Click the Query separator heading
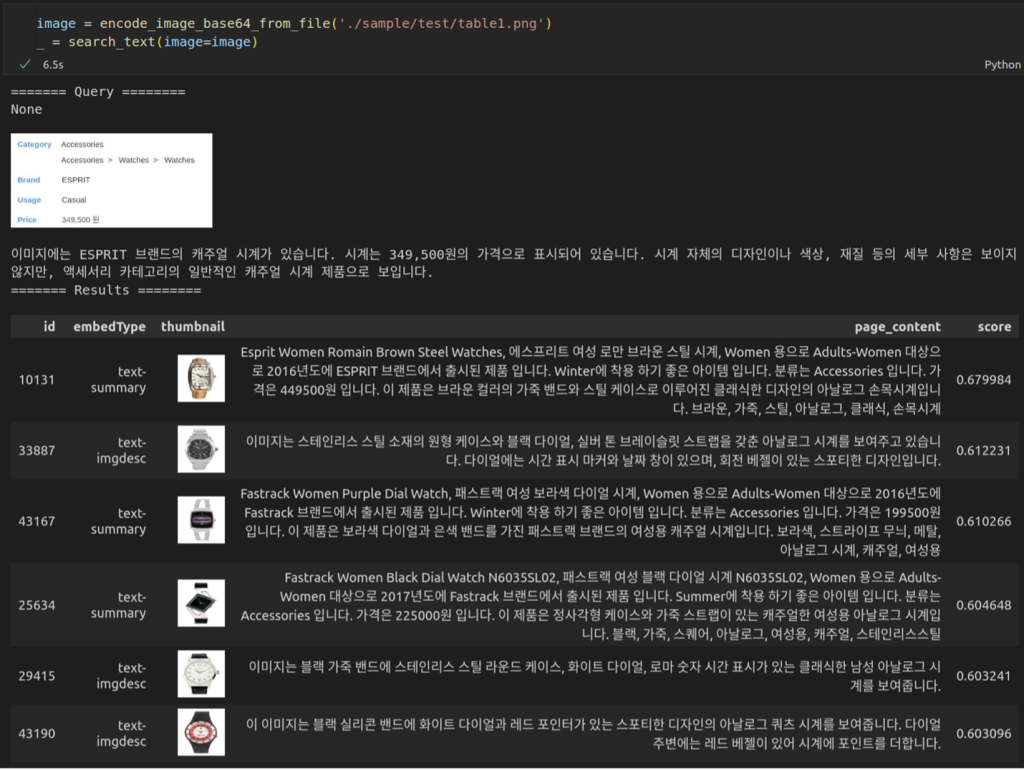Image resolution: width=1024 pixels, height=770 pixels. pyautogui.click(x=98, y=91)
